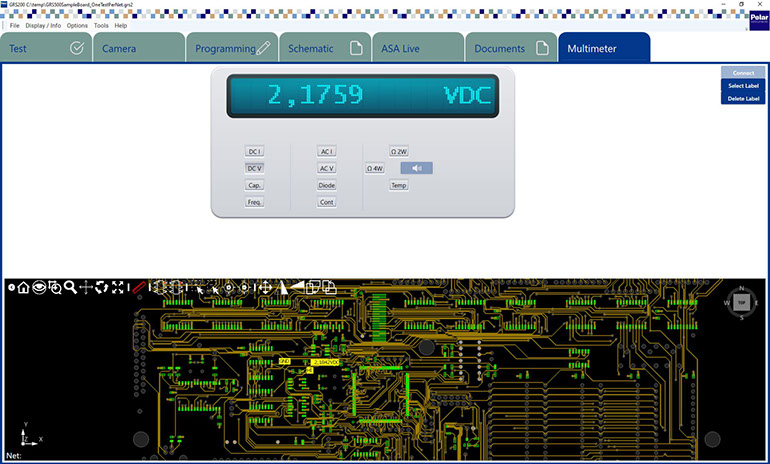Open the Tools menu
Screen dimensions: 770x464
coord(101,25)
